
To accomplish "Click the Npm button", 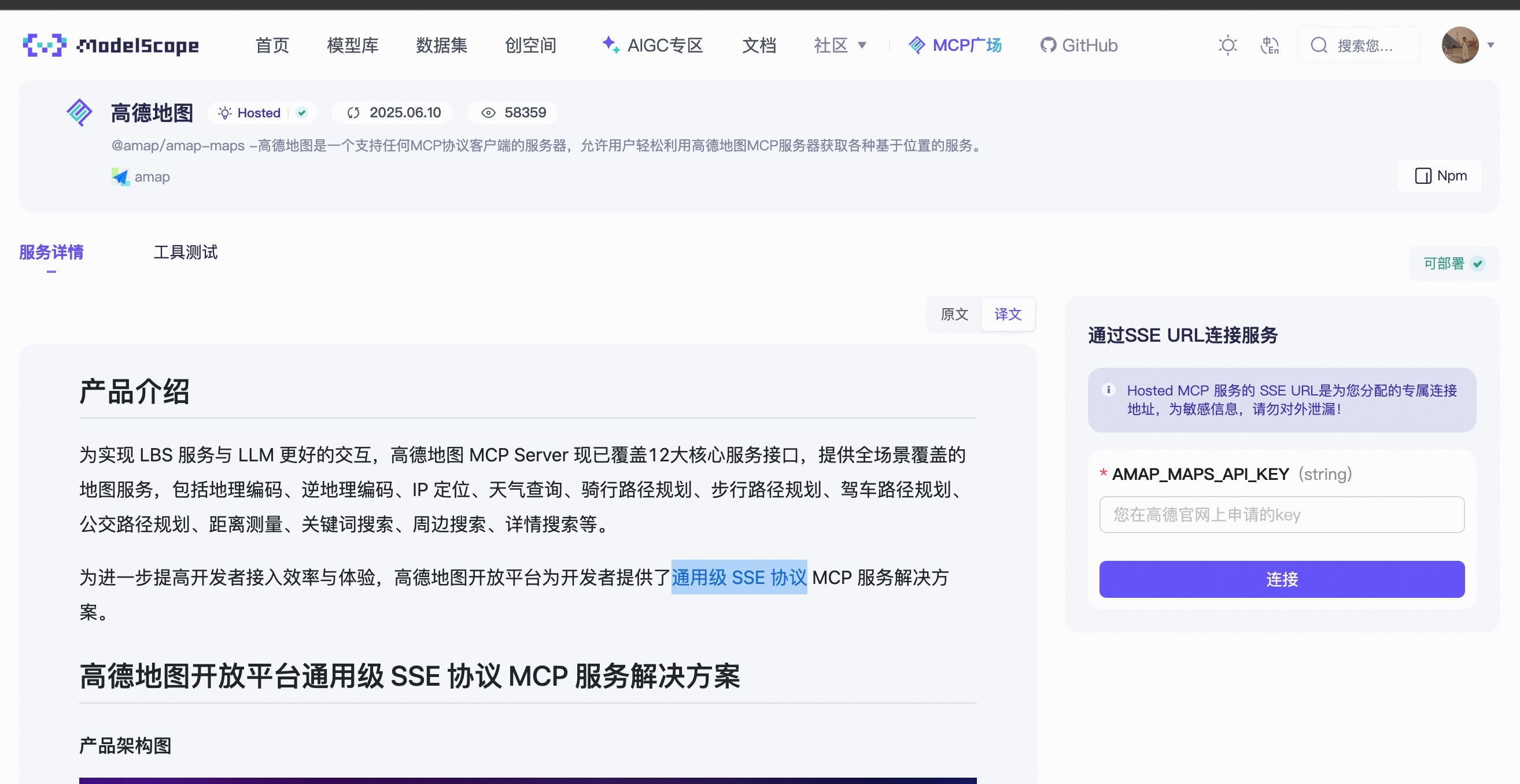I will (1440, 176).
